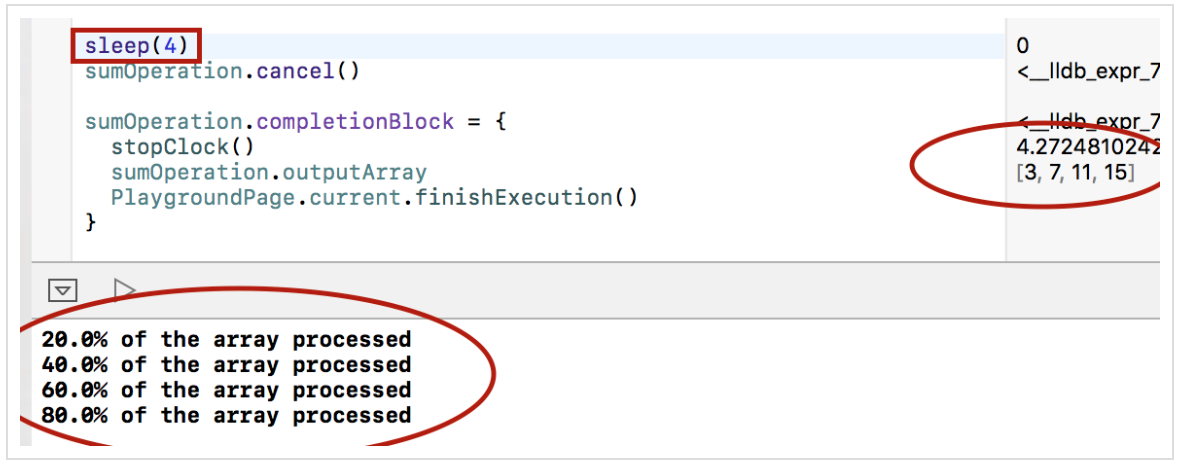Click the sleep(4) code line

point(135,46)
